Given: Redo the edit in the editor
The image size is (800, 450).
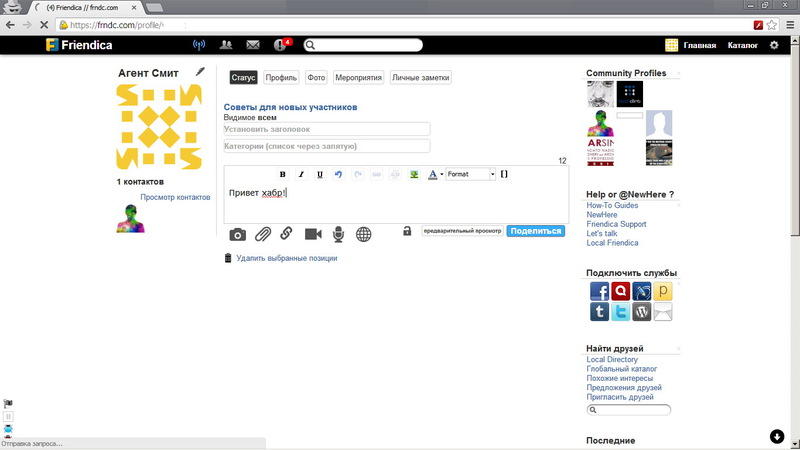Looking at the screenshot, I should click(x=358, y=174).
